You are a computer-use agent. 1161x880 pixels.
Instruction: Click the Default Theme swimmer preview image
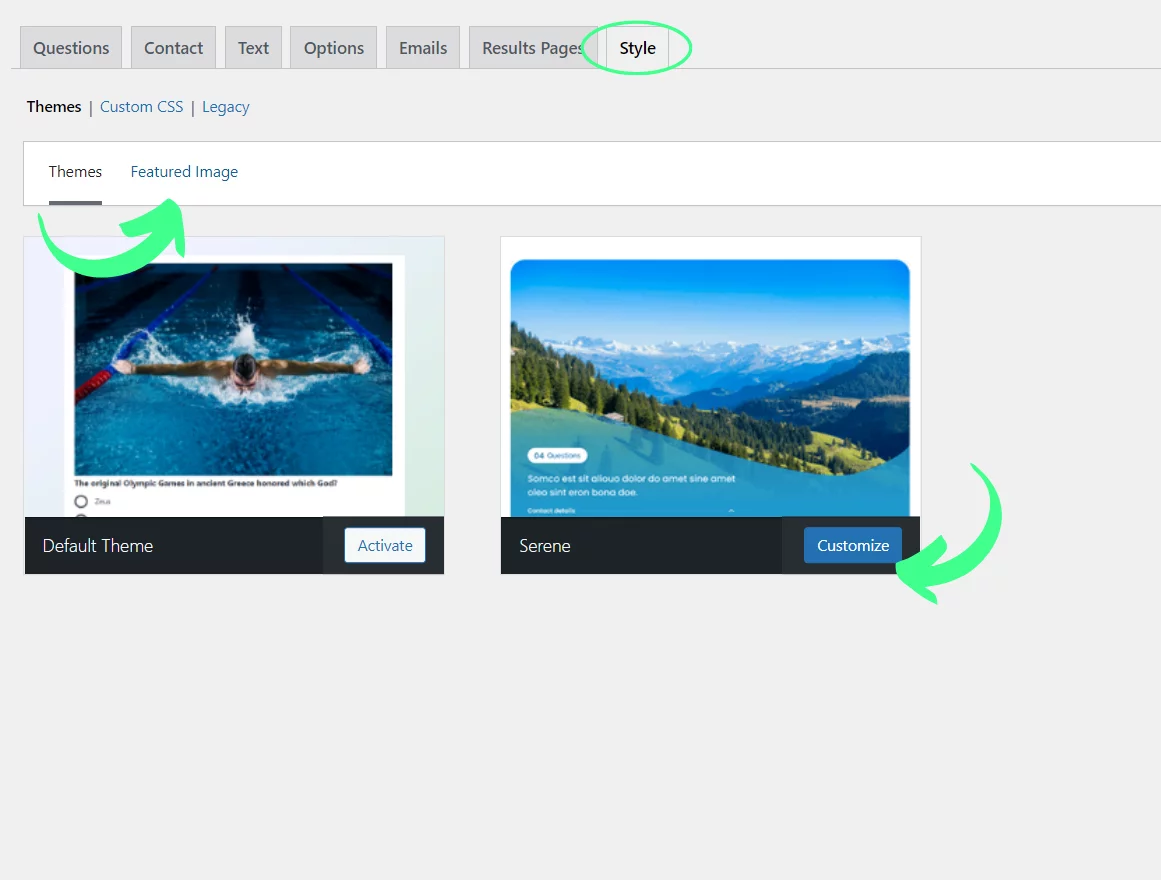pyautogui.click(x=233, y=368)
